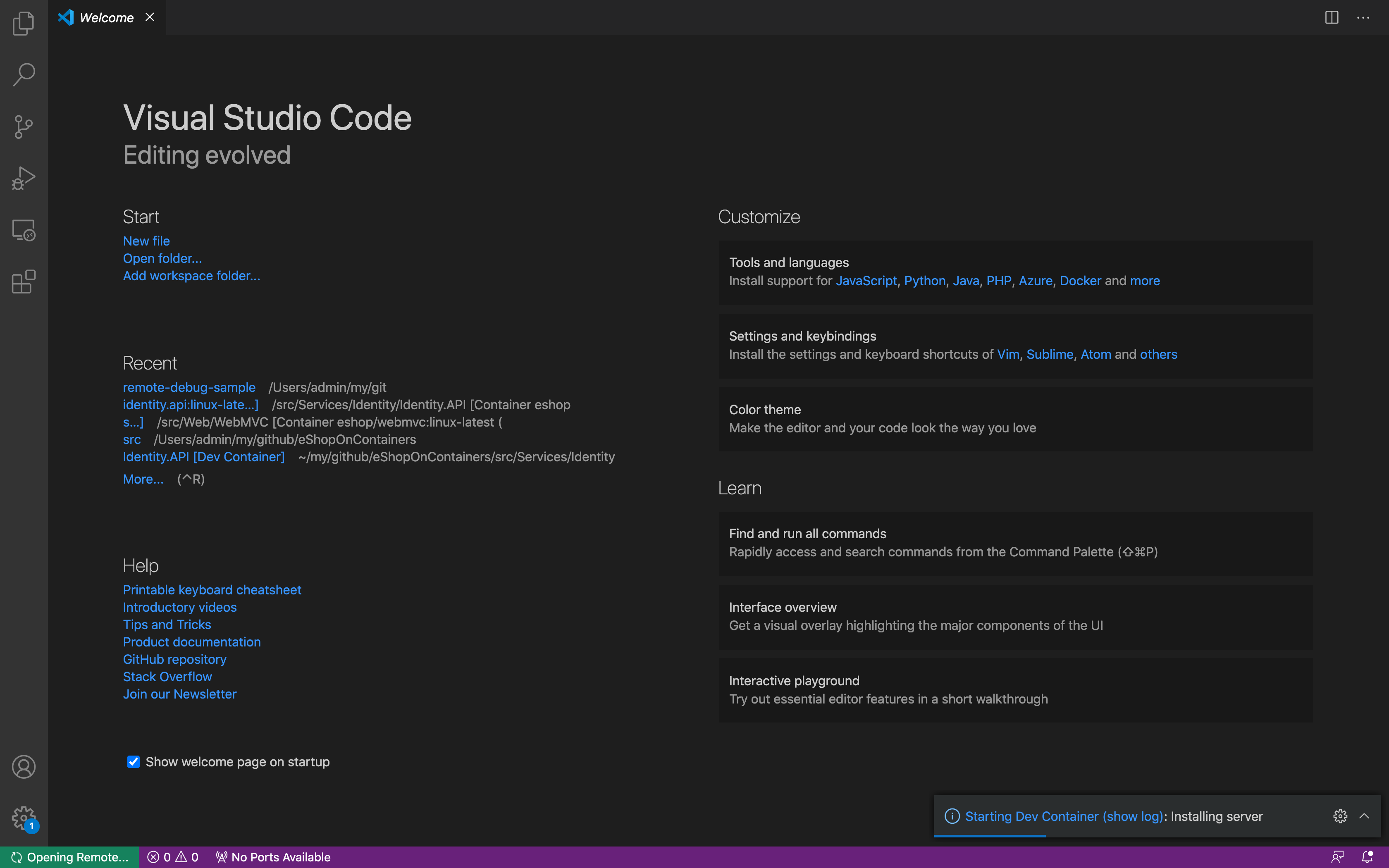
Task: Close the Welcome tab
Action: [x=150, y=17]
